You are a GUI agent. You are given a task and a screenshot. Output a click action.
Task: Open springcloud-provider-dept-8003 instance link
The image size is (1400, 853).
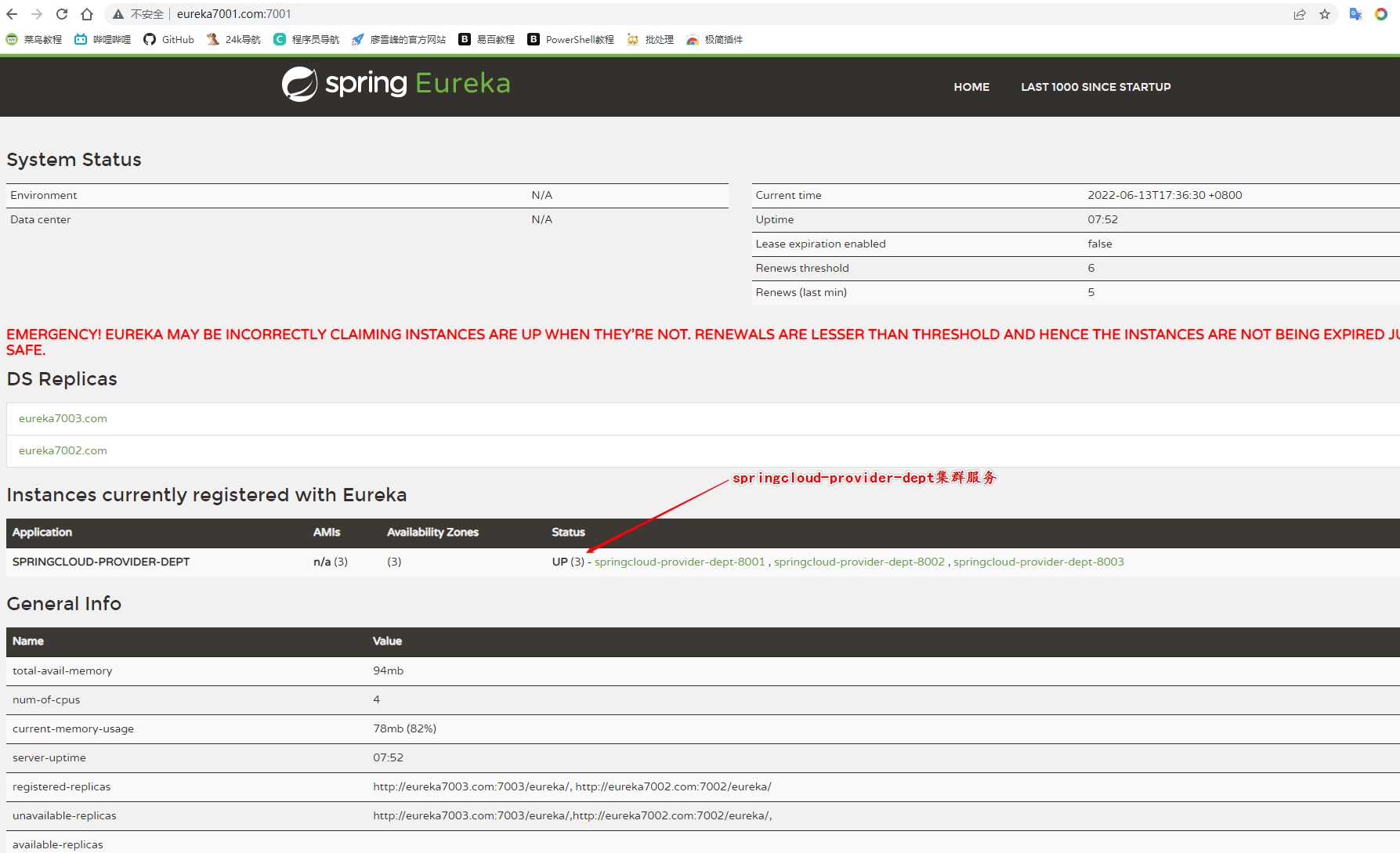tap(1038, 562)
